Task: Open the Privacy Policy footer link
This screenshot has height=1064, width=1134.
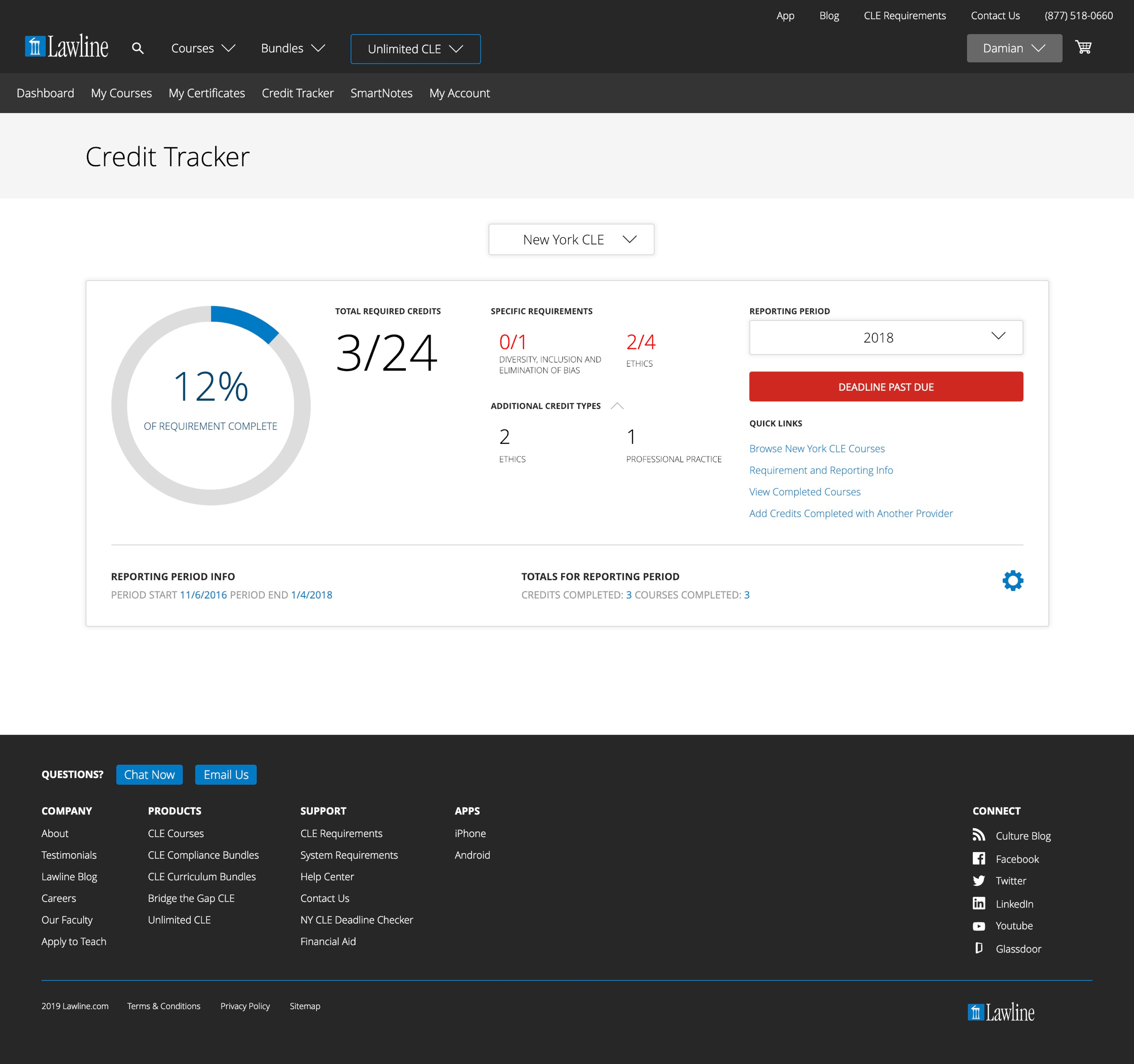Action: pyautogui.click(x=245, y=1006)
